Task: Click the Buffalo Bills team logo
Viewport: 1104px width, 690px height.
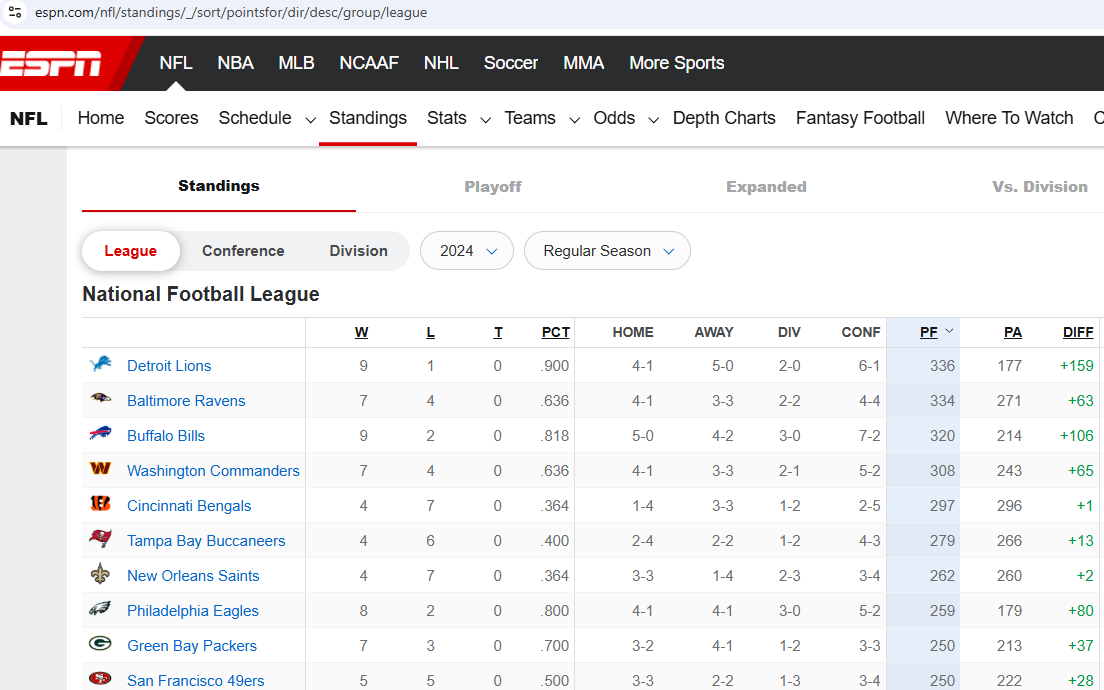Action: coord(100,435)
